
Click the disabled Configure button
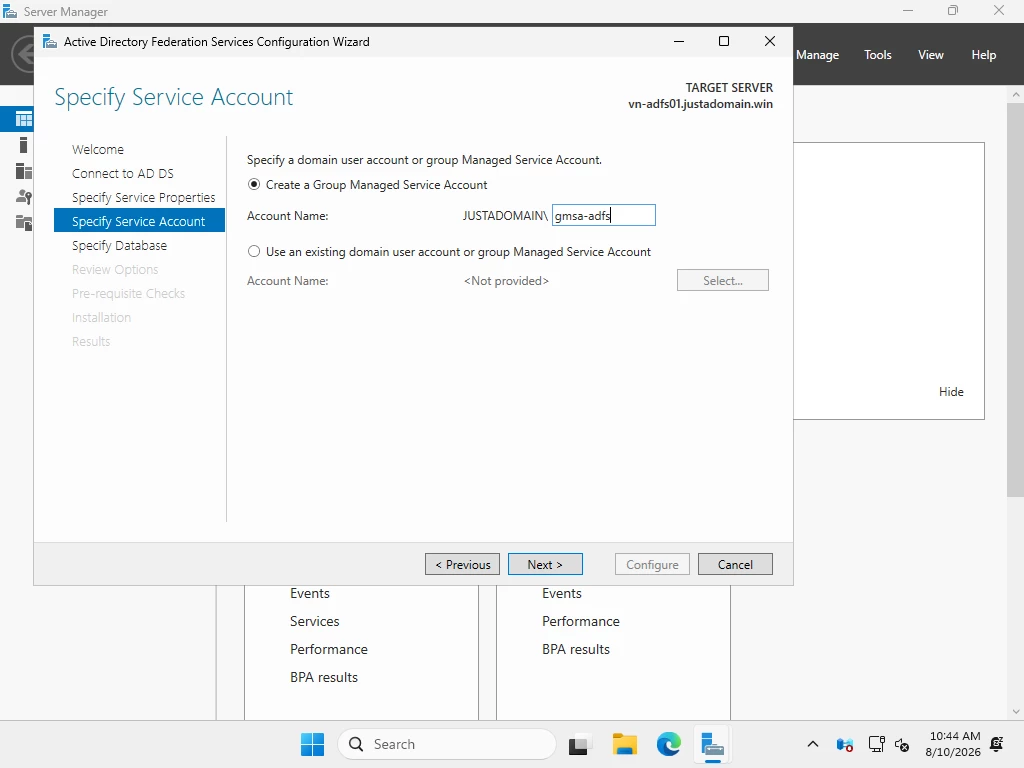click(x=652, y=564)
